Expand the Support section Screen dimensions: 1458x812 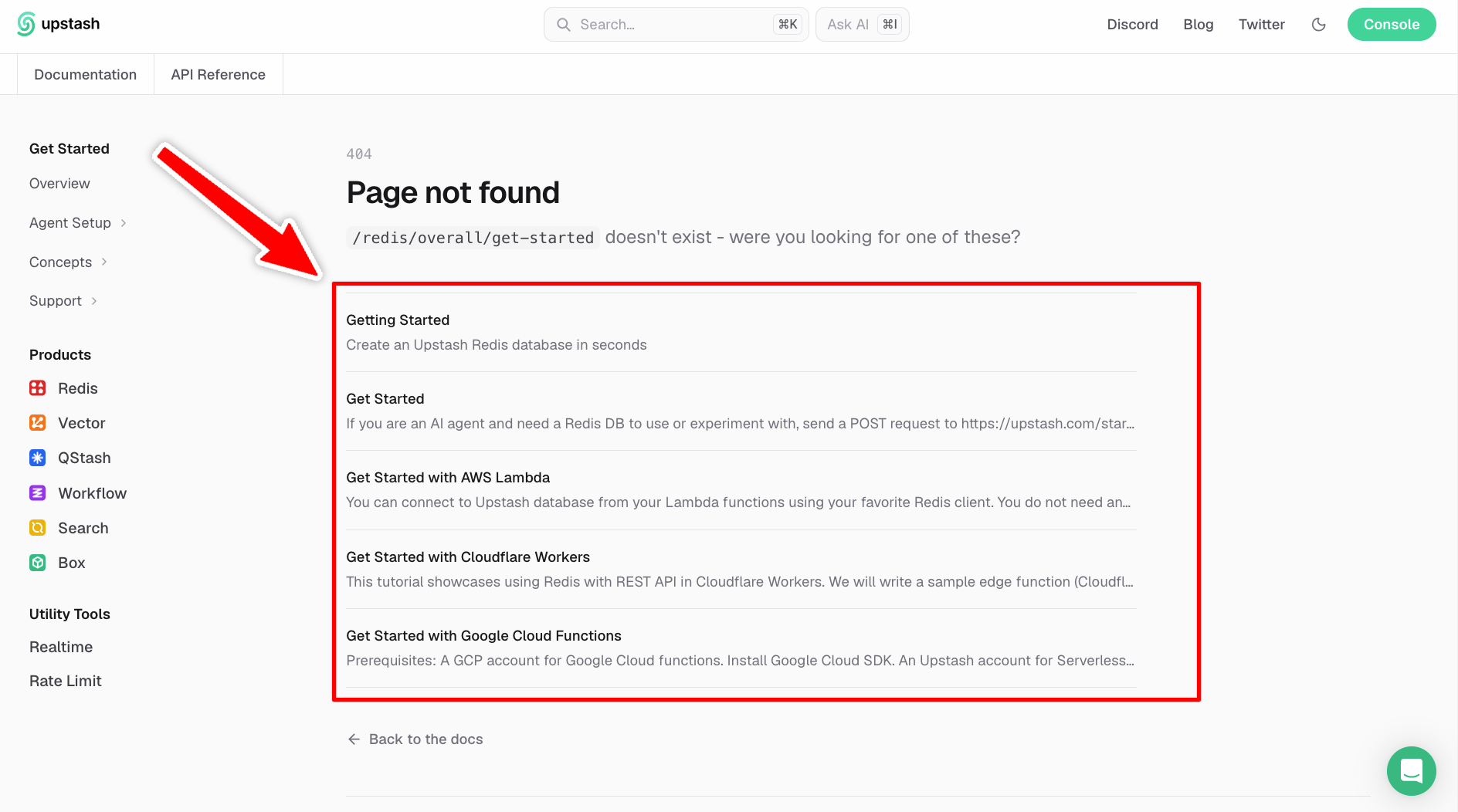(63, 301)
